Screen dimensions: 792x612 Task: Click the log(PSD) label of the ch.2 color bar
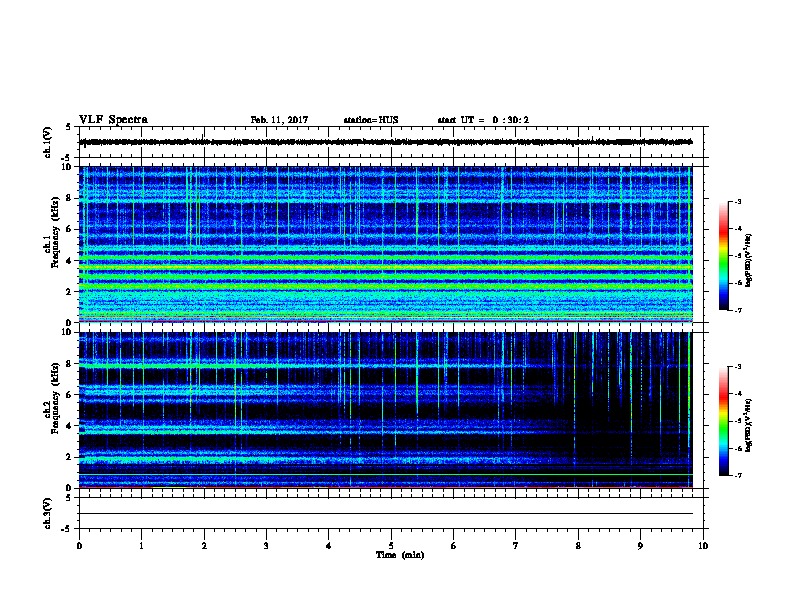(749, 425)
